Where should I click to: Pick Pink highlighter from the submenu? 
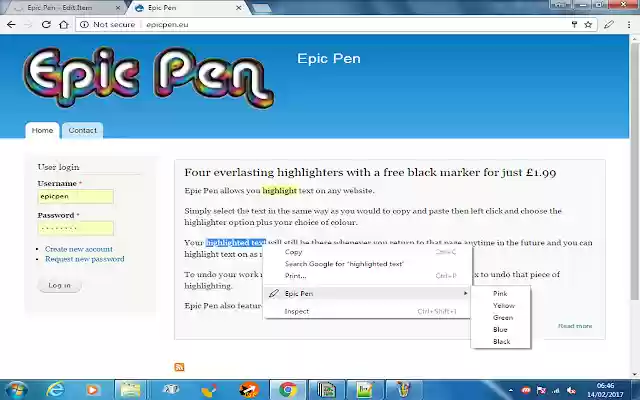[x=500, y=293]
